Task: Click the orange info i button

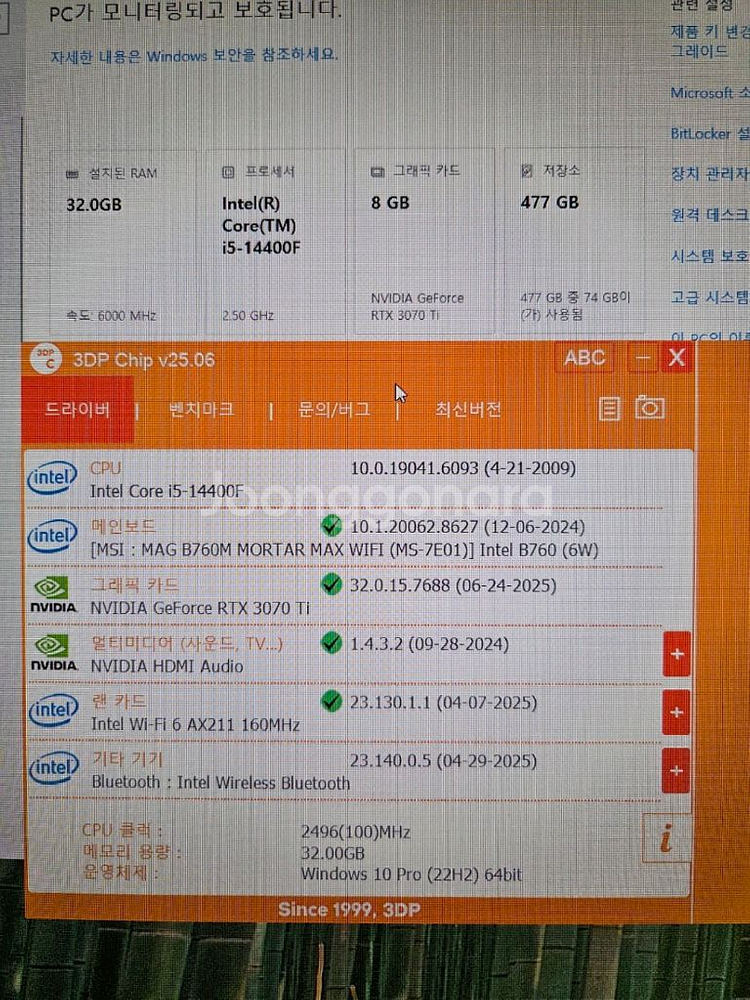Action: 666,838
